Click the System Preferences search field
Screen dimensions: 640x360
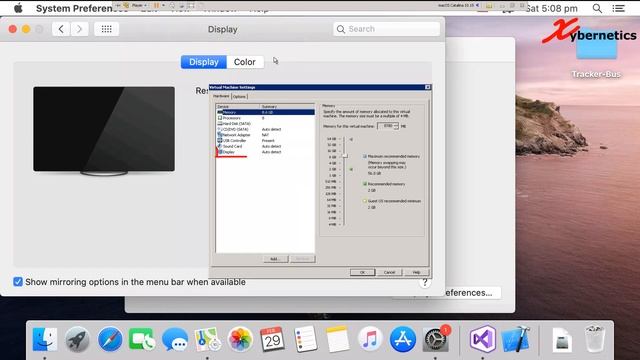[387, 29]
